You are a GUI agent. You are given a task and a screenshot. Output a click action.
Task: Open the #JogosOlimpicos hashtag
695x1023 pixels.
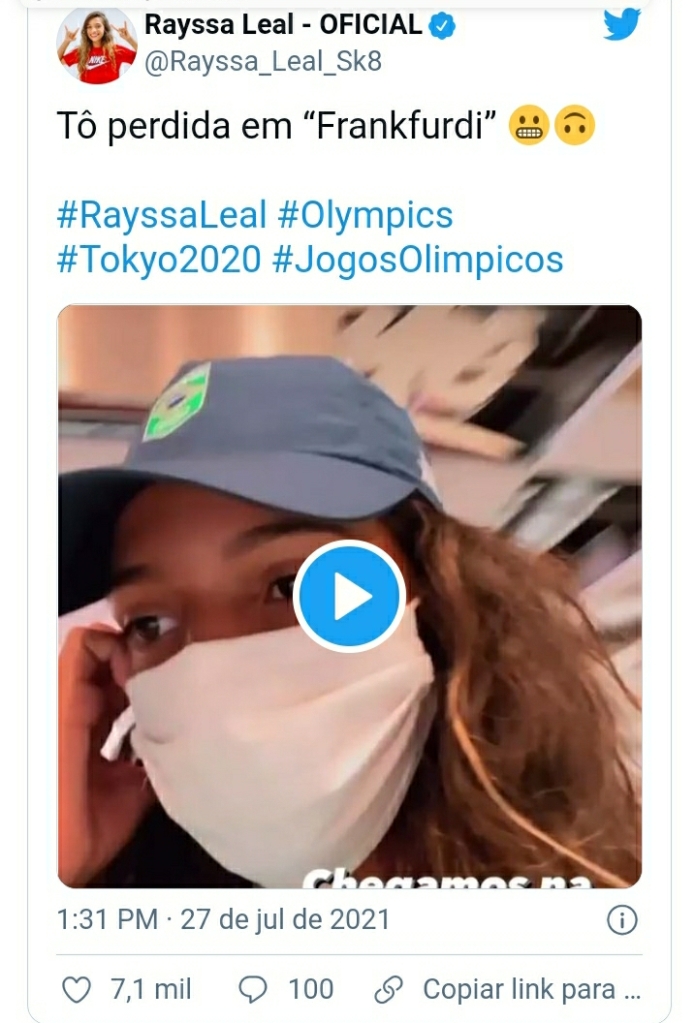418,260
